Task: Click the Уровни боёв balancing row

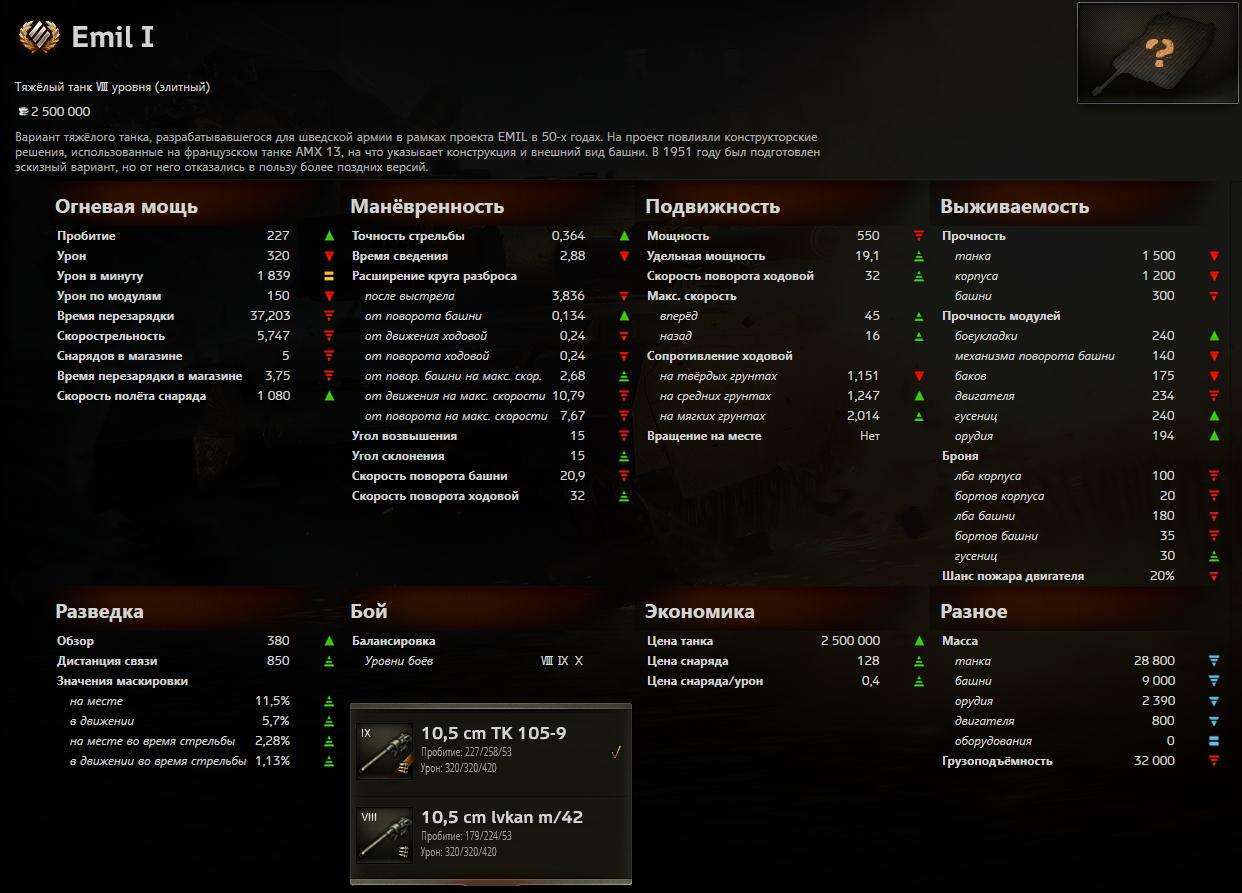Action: (x=398, y=661)
